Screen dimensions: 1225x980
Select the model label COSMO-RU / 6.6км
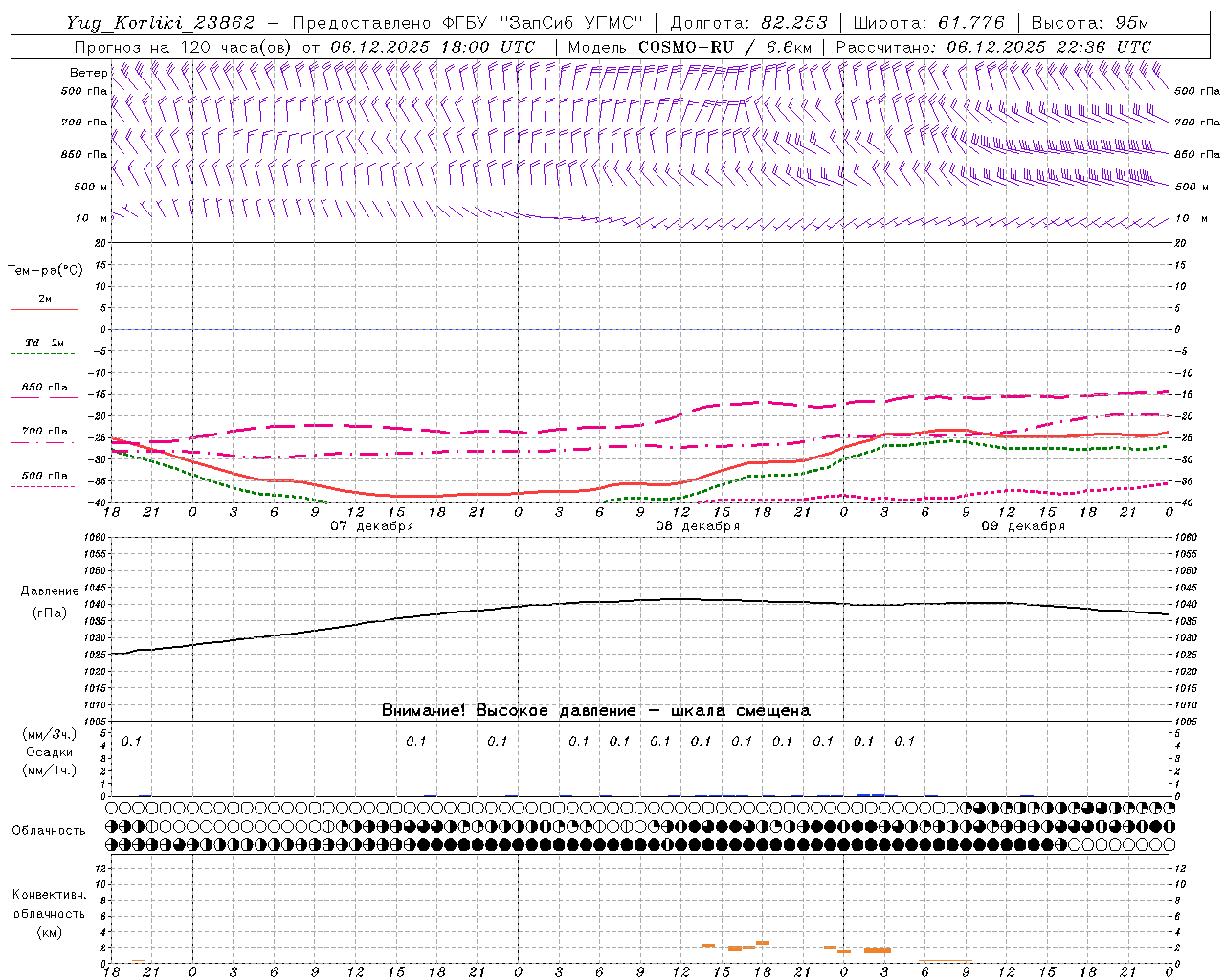coord(724,47)
